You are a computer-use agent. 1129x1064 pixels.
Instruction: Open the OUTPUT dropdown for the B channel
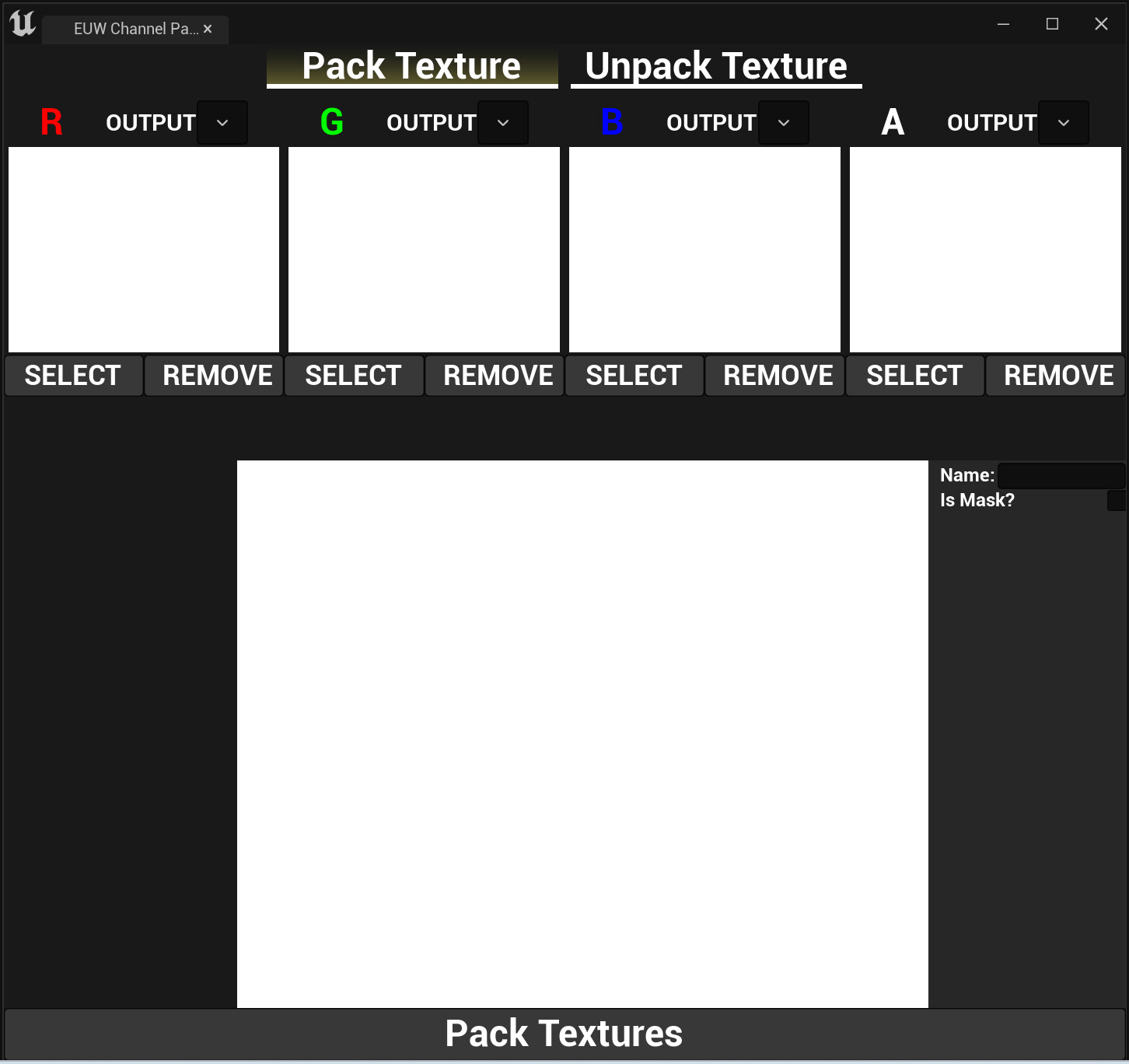click(783, 122)
